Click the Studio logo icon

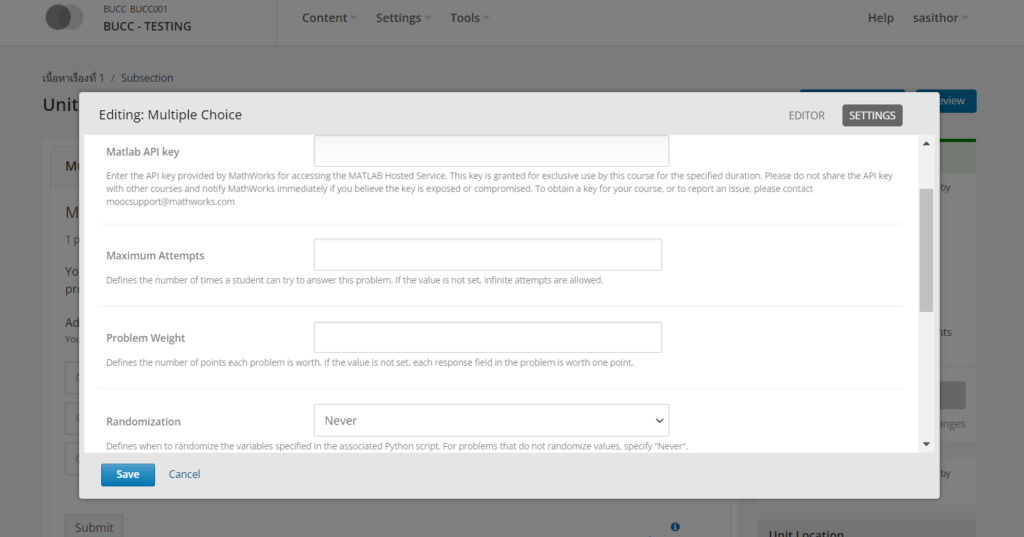click(65, 17)
